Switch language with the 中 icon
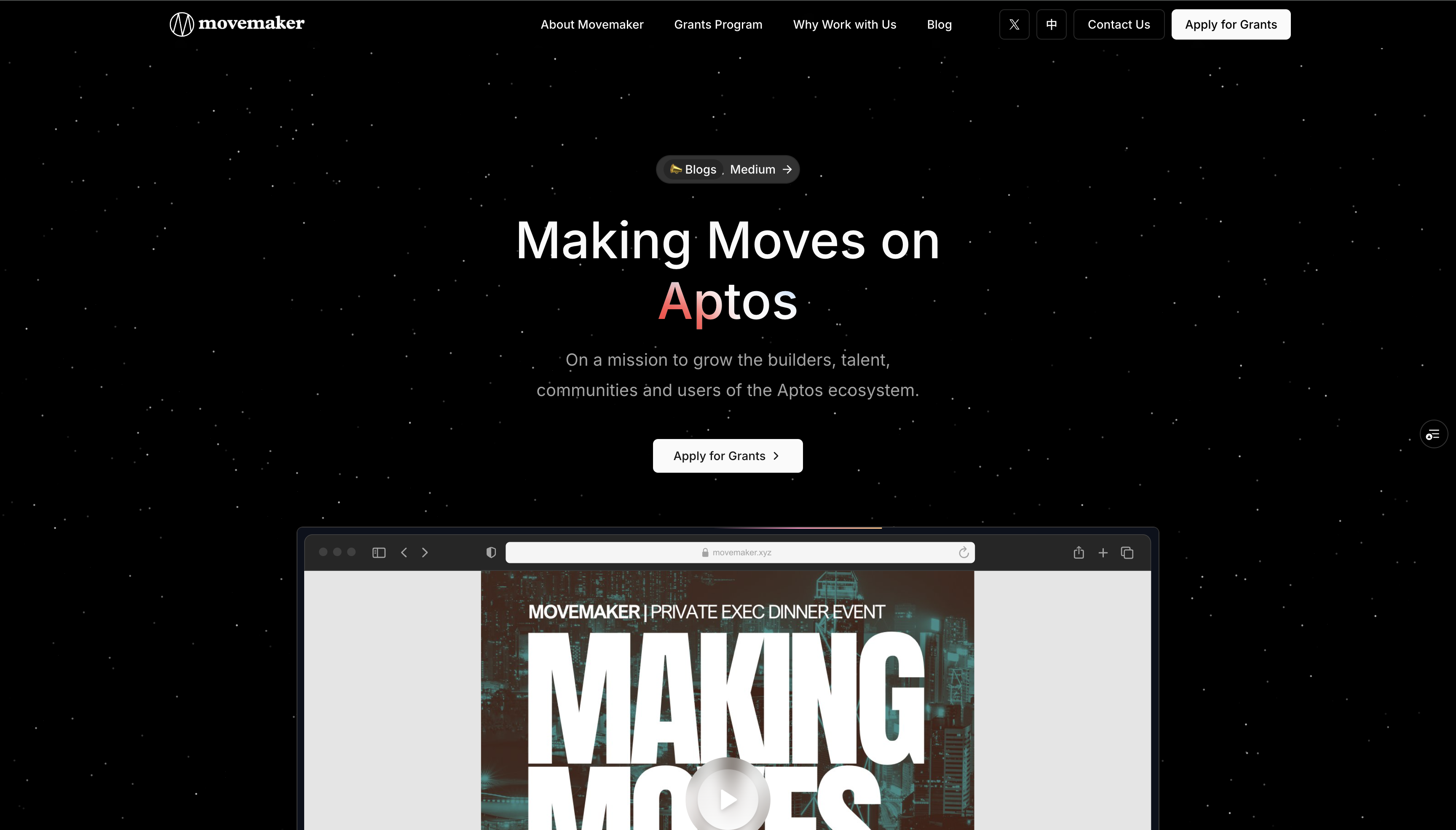 pyautogui.click(x=1051, y=24)
